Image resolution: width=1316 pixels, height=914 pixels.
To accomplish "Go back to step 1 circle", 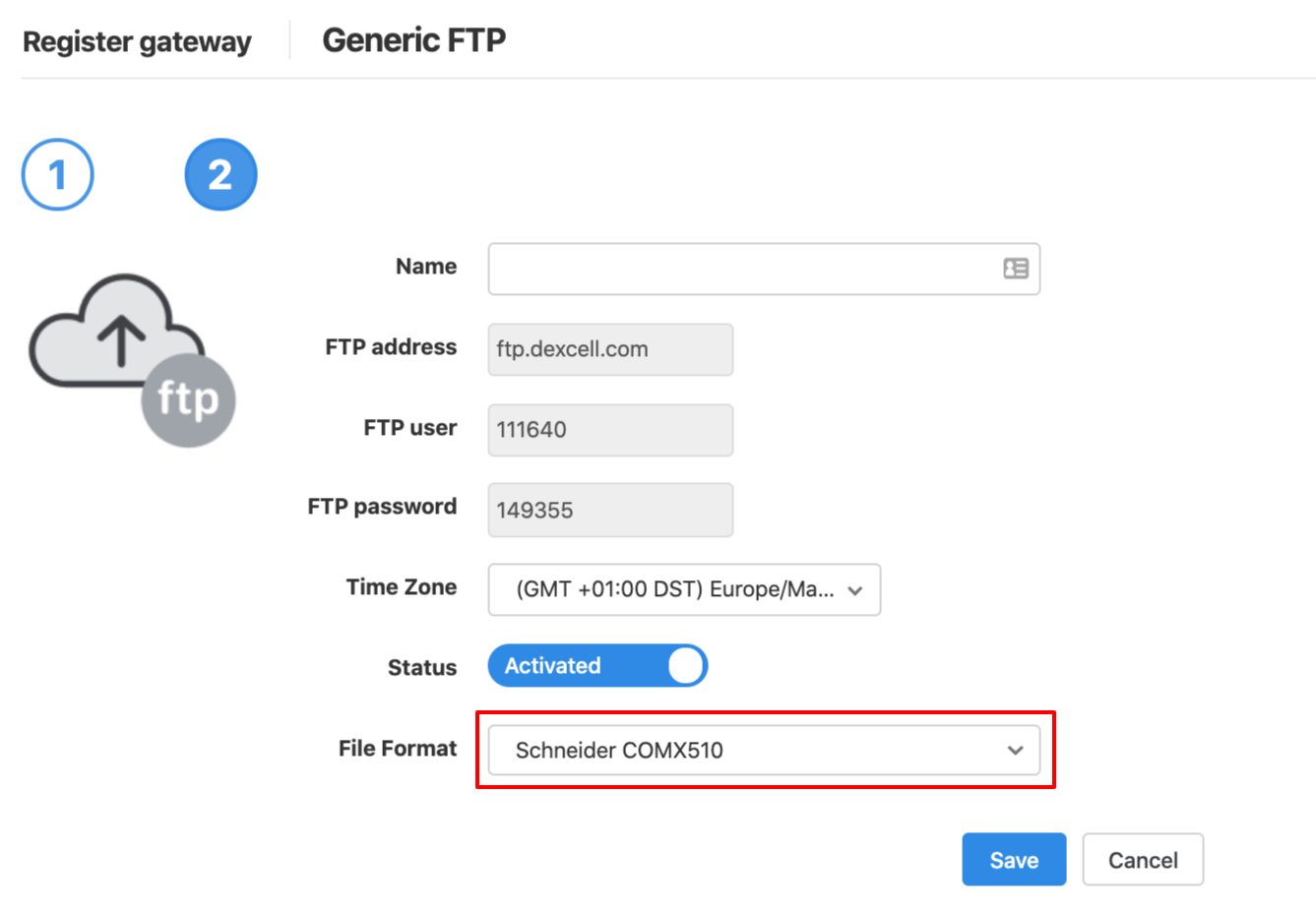I will coord(58,175).
